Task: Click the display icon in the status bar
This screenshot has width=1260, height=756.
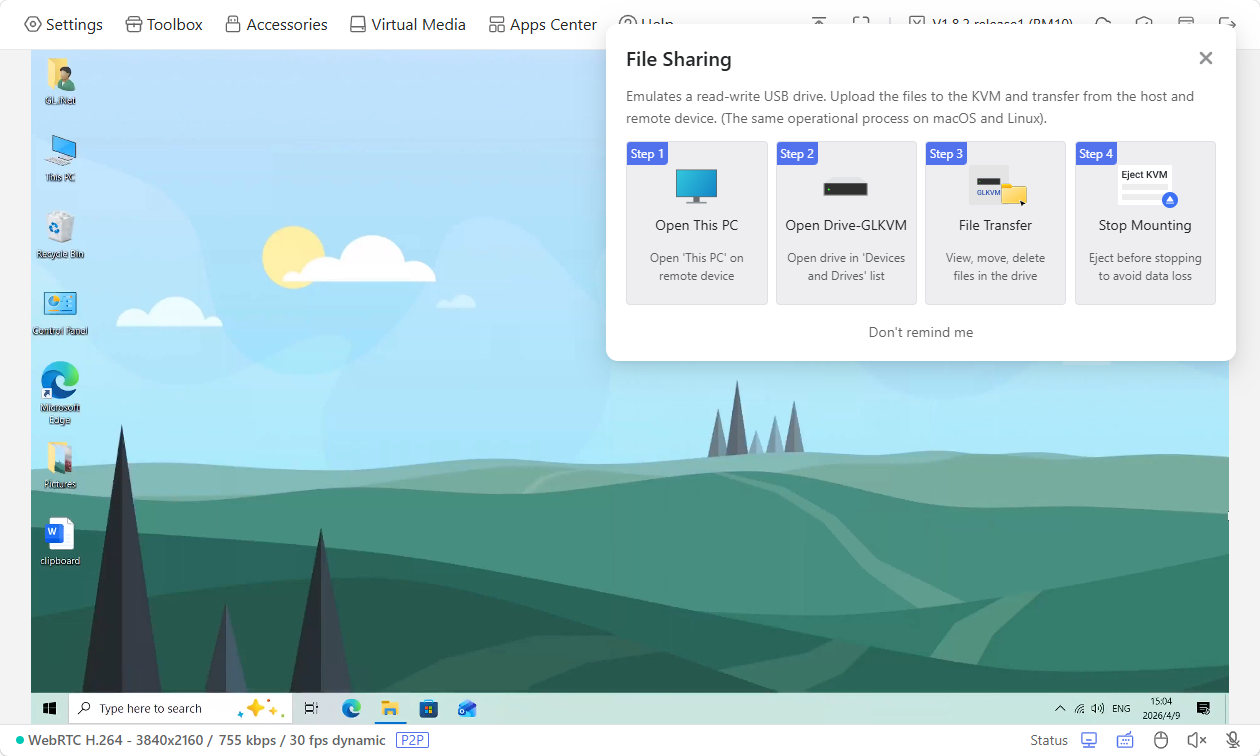Action: click(1089, 740)
